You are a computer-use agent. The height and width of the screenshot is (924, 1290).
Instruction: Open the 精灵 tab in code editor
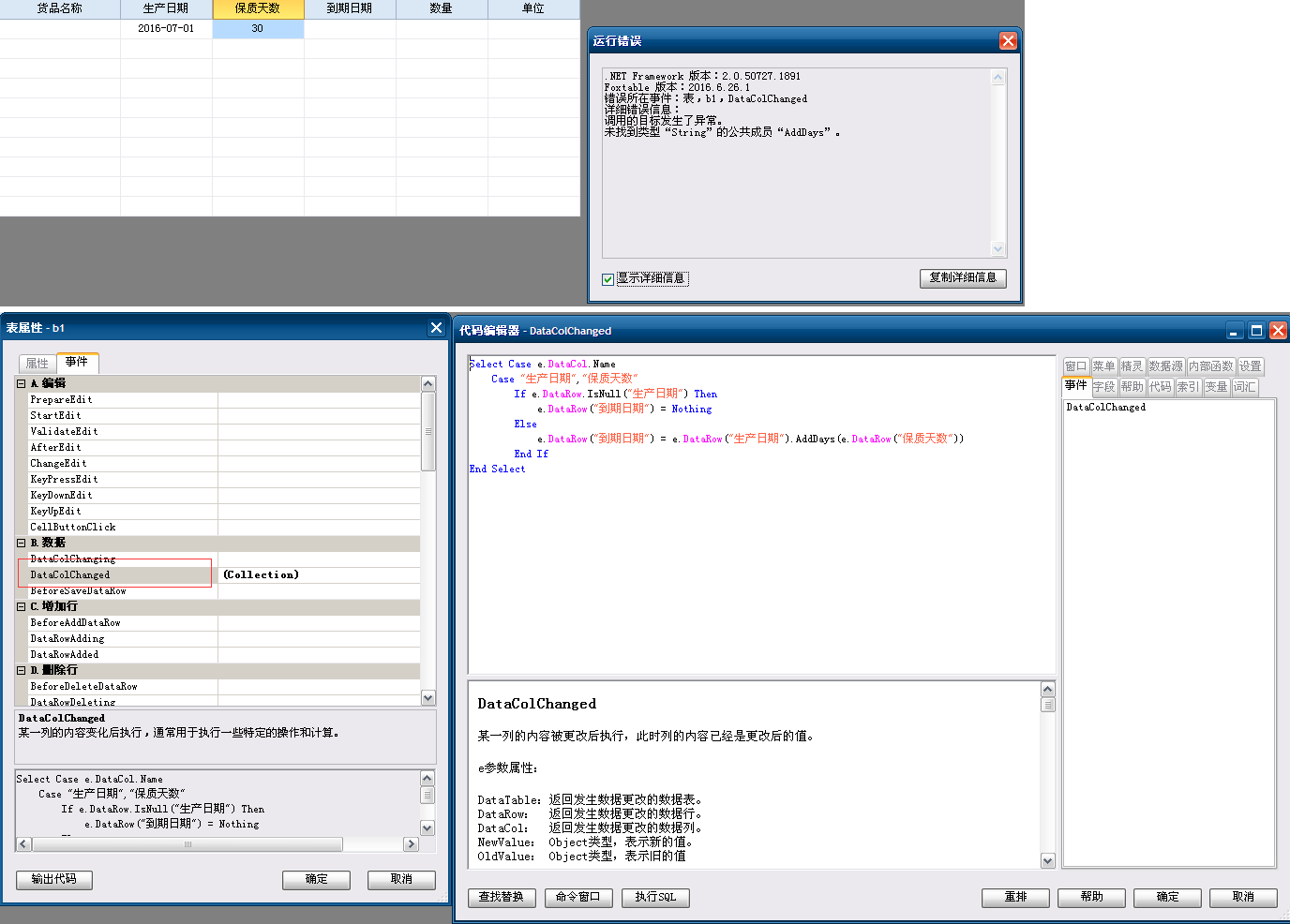pos(1132,366)
